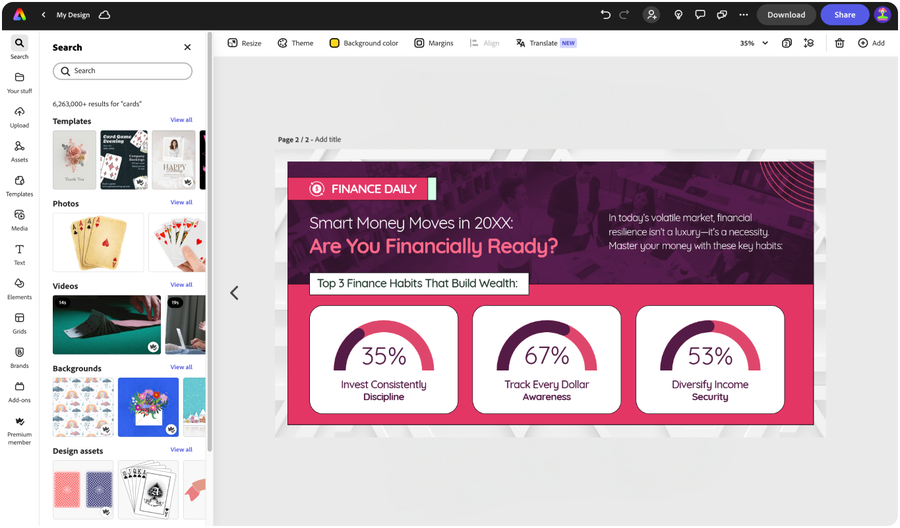This screenshot has height=528, width=900.
Task: Click the Add title page label
Action: click(328, 139)
